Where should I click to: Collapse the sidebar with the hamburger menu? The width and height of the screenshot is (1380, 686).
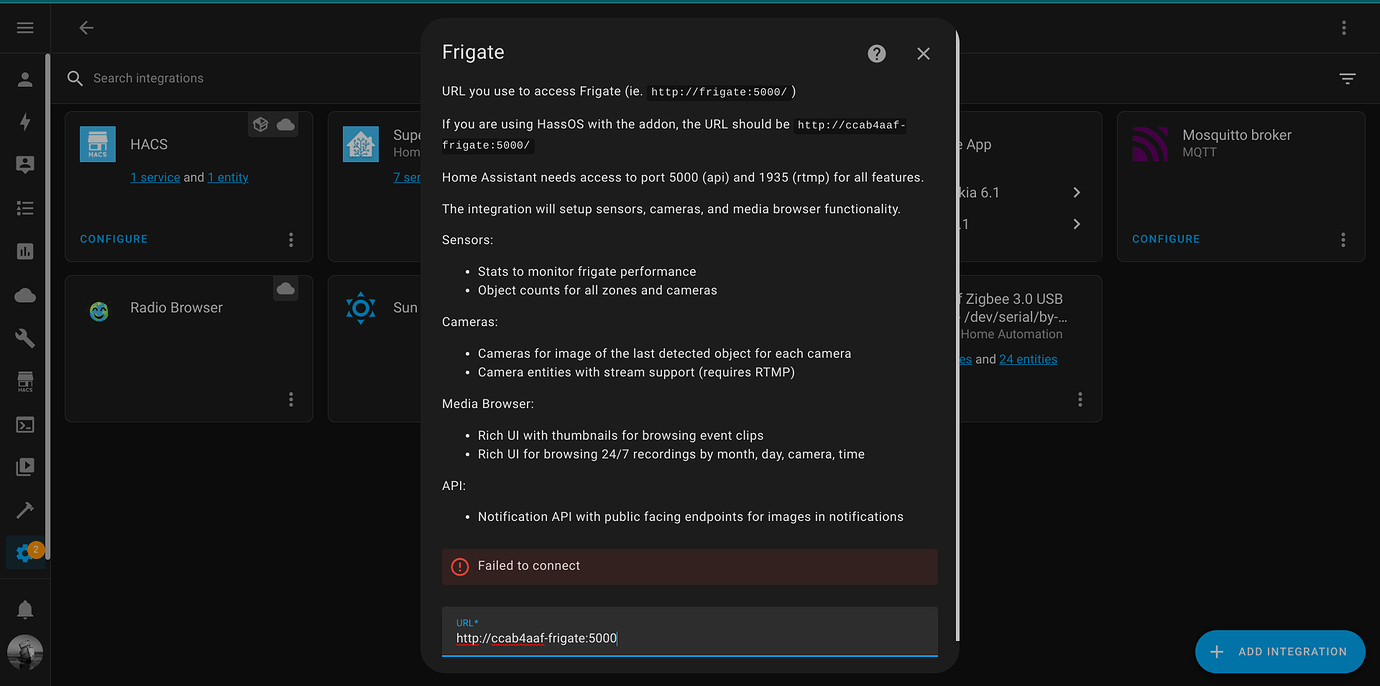point(25,27)
